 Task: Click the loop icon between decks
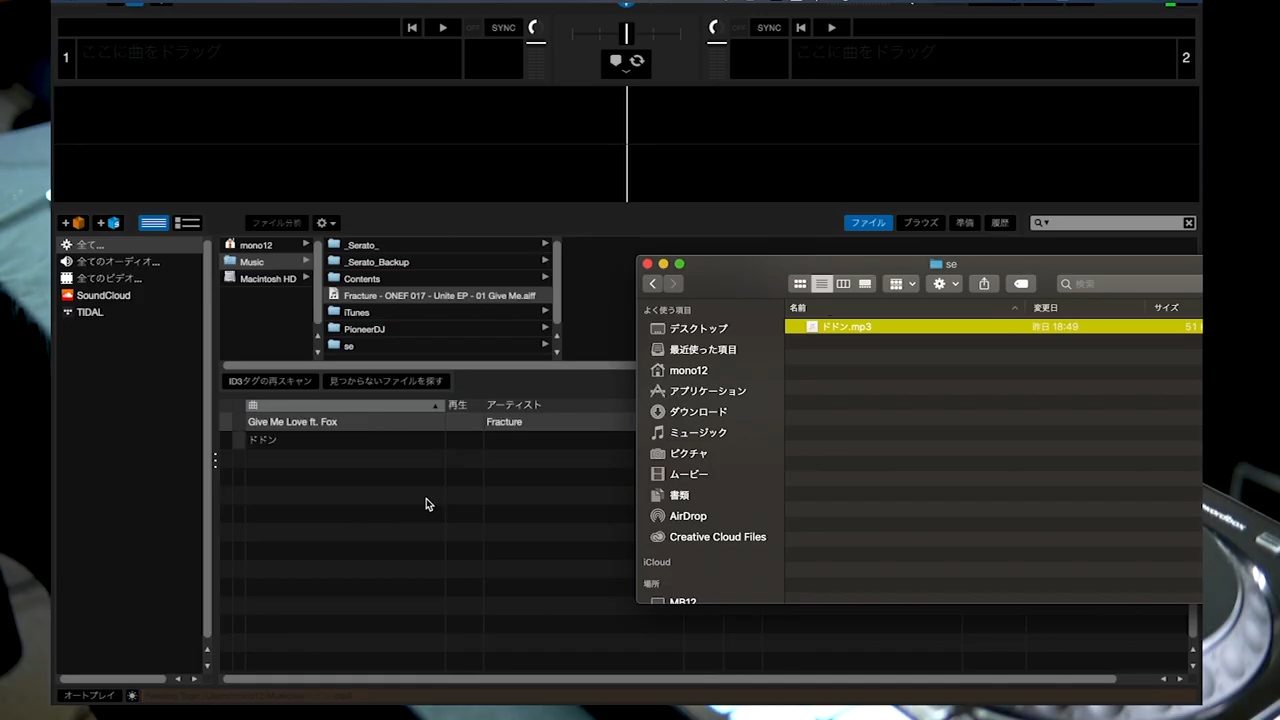637,61
